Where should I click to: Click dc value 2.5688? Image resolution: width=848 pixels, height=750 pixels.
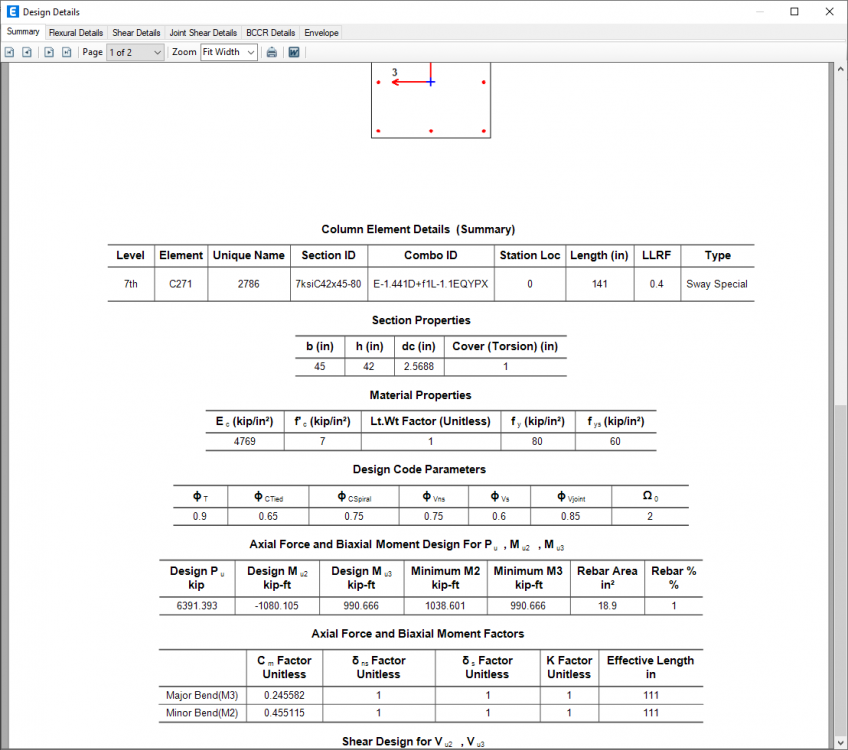point(419,367)
